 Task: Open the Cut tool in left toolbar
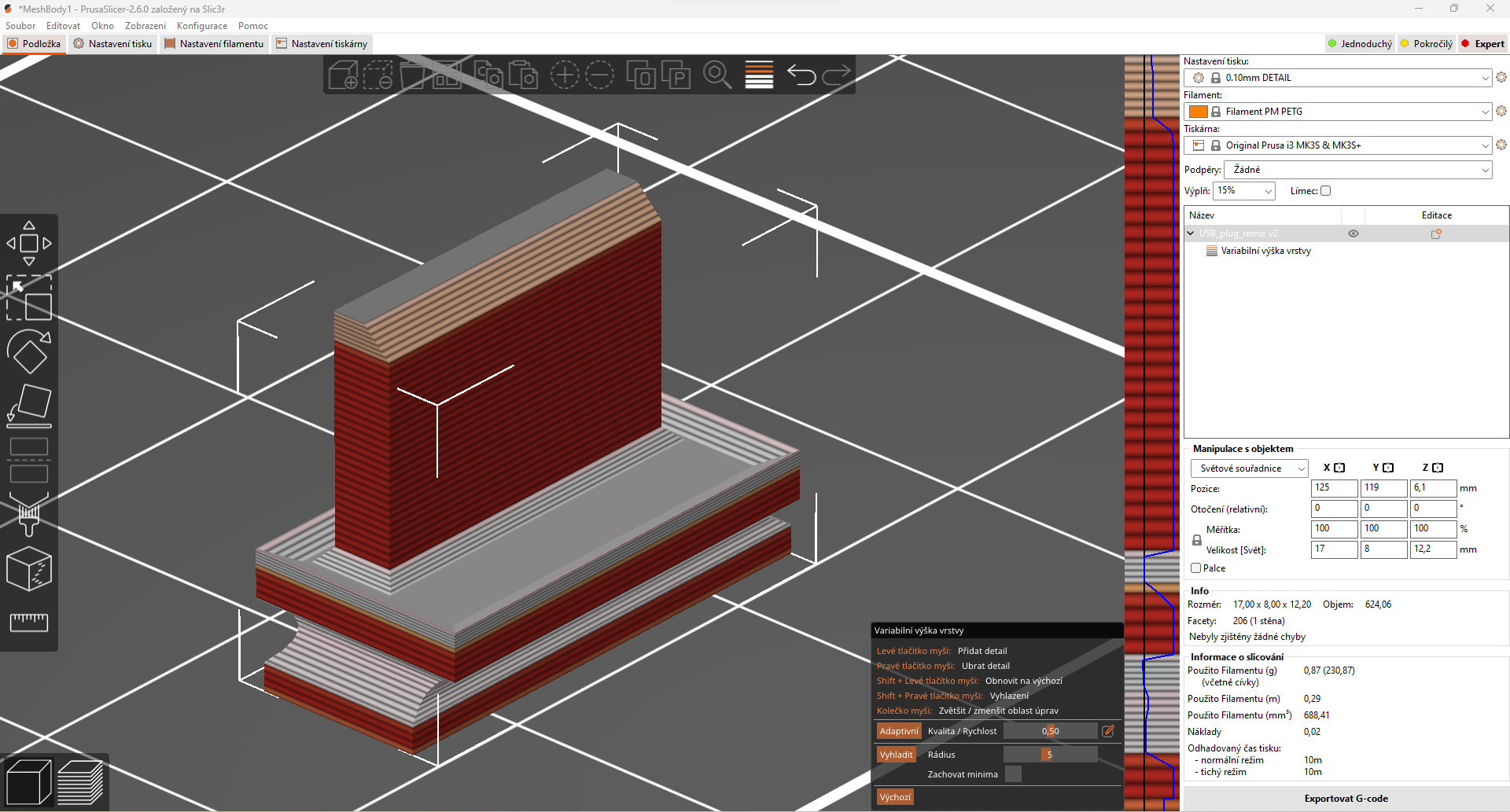[29, 461]
